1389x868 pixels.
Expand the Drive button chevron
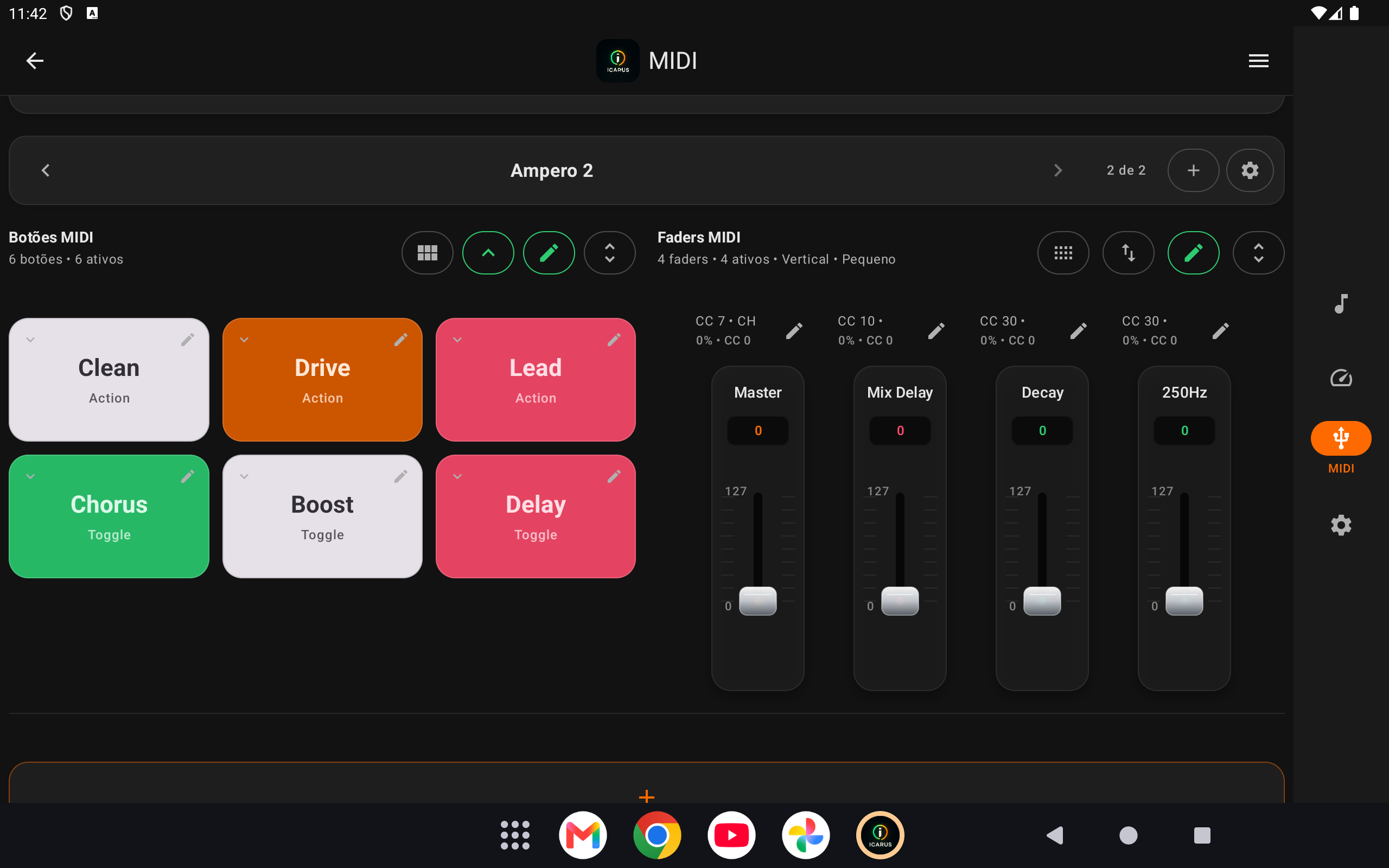[x=244, y=340]
